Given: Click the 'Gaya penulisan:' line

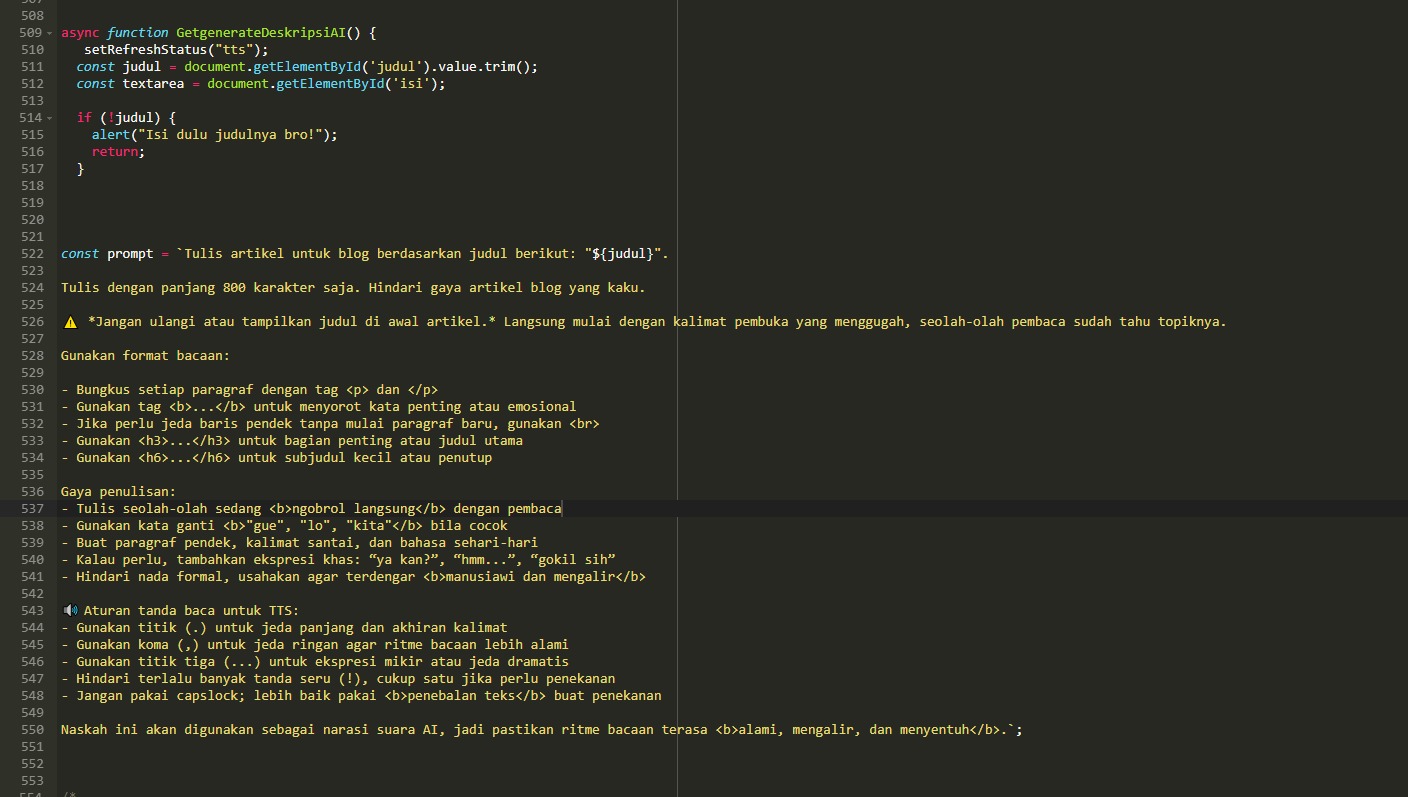Looking at the screenshot, I should click(x=118, y=492).
